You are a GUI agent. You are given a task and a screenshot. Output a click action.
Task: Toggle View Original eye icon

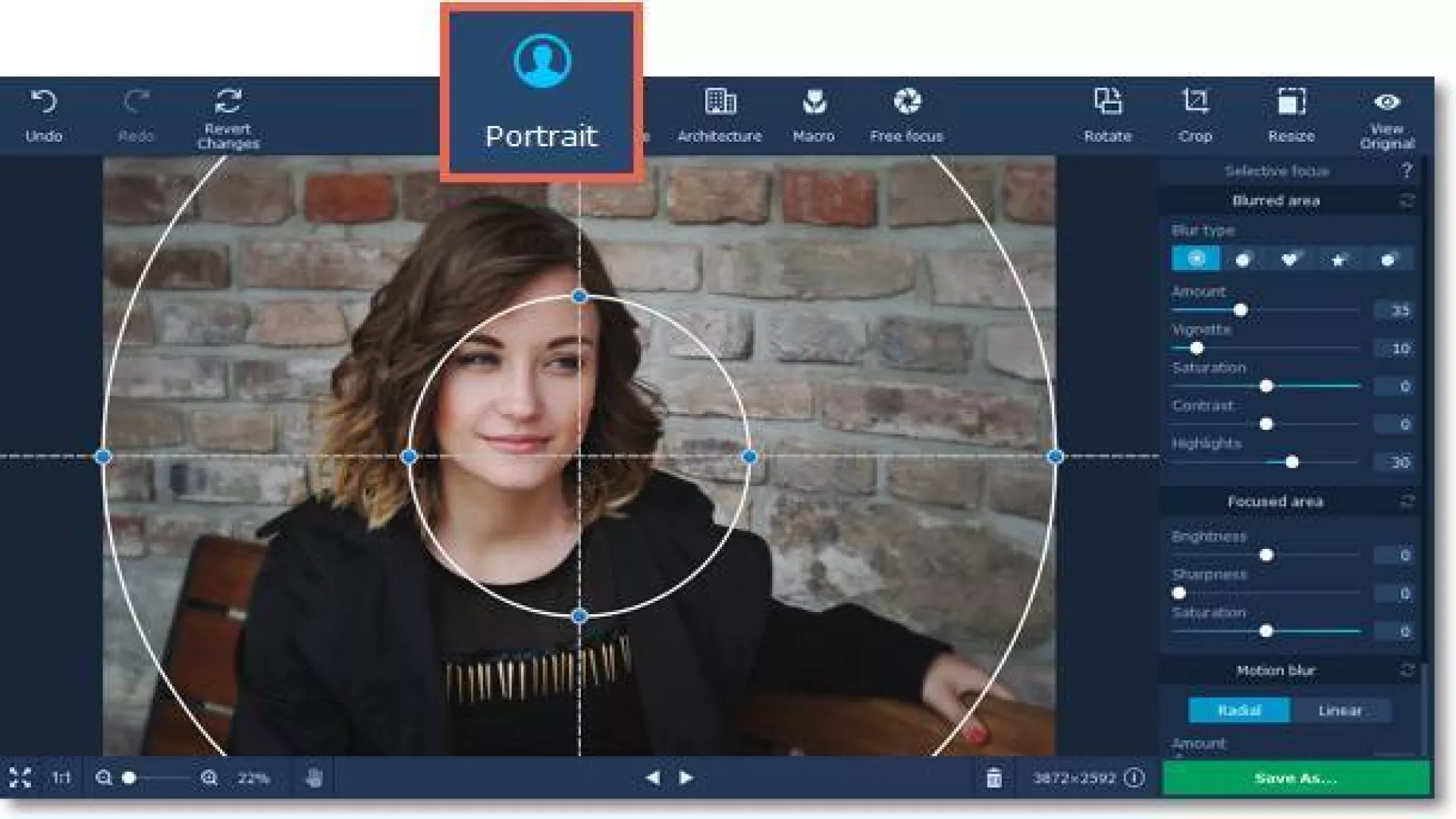click(x=1386, y=102)
